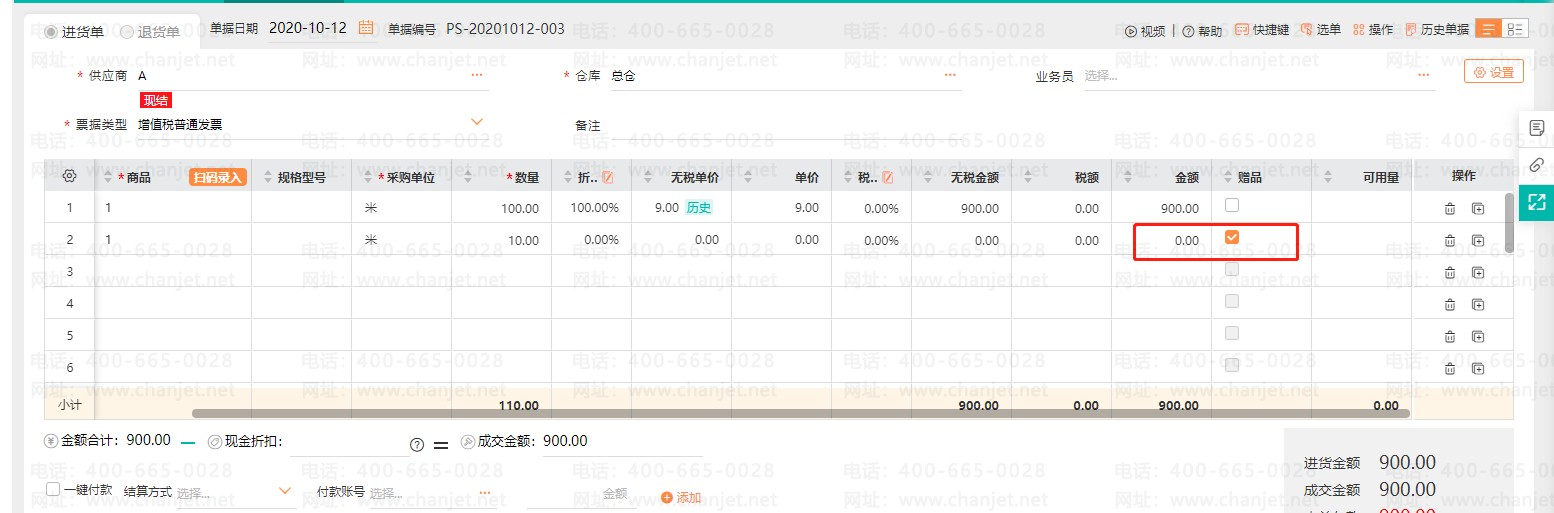Image resolution: width=1554 pixels, height=513 pixels.
Task: Expand the 票据类型 invoice type dropdown arrow
Action: point(477,122)
